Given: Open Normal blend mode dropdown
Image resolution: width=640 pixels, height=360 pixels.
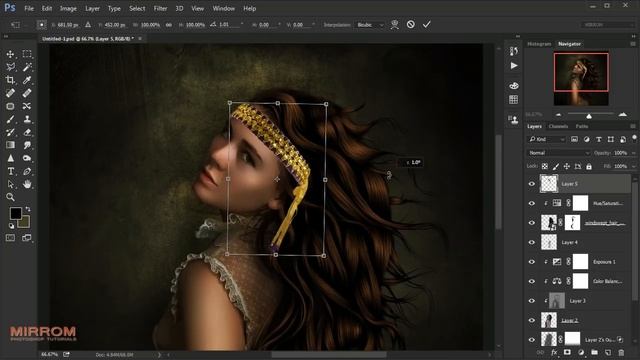Looking at the screenshot, I should 558,153.
